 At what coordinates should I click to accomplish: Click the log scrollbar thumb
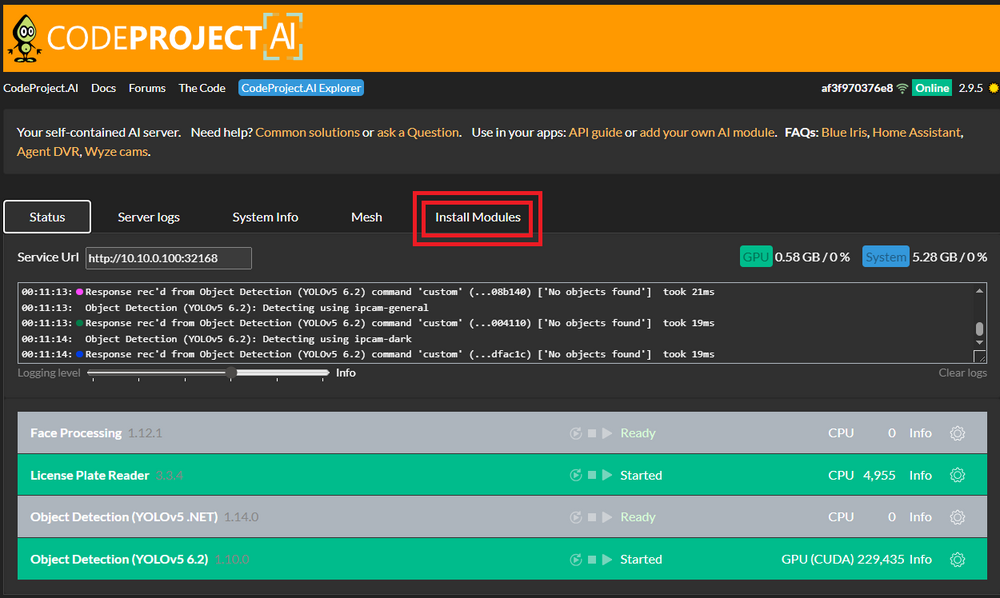point(979,329)
